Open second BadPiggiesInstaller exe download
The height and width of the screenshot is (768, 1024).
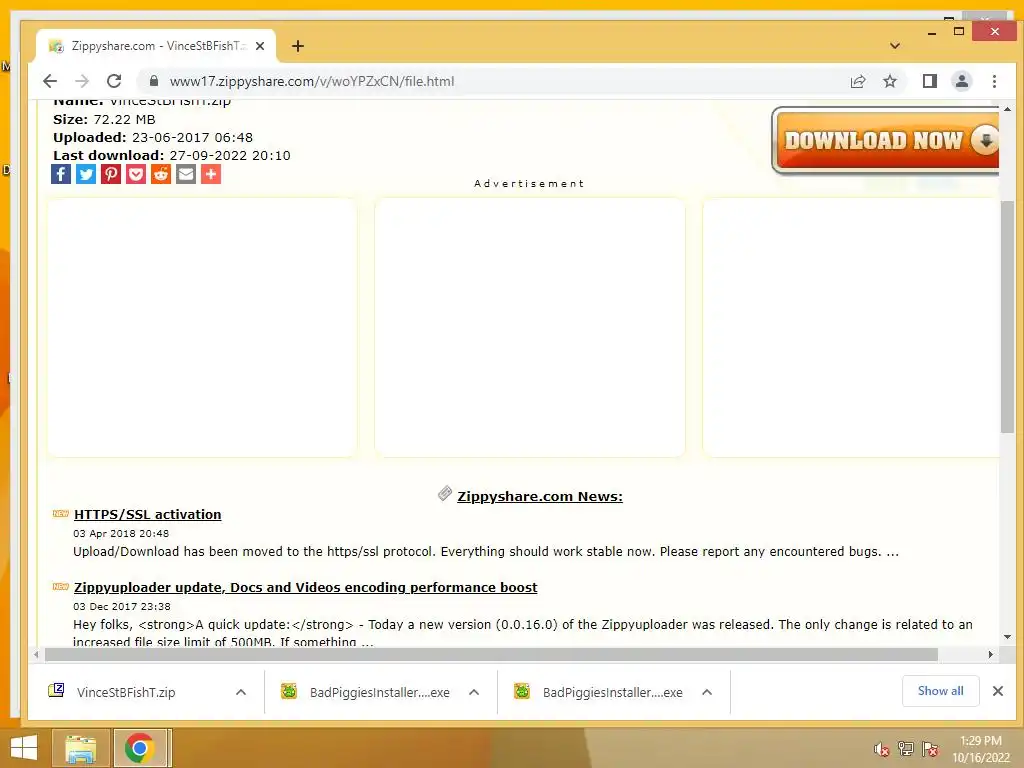point(613,692)
